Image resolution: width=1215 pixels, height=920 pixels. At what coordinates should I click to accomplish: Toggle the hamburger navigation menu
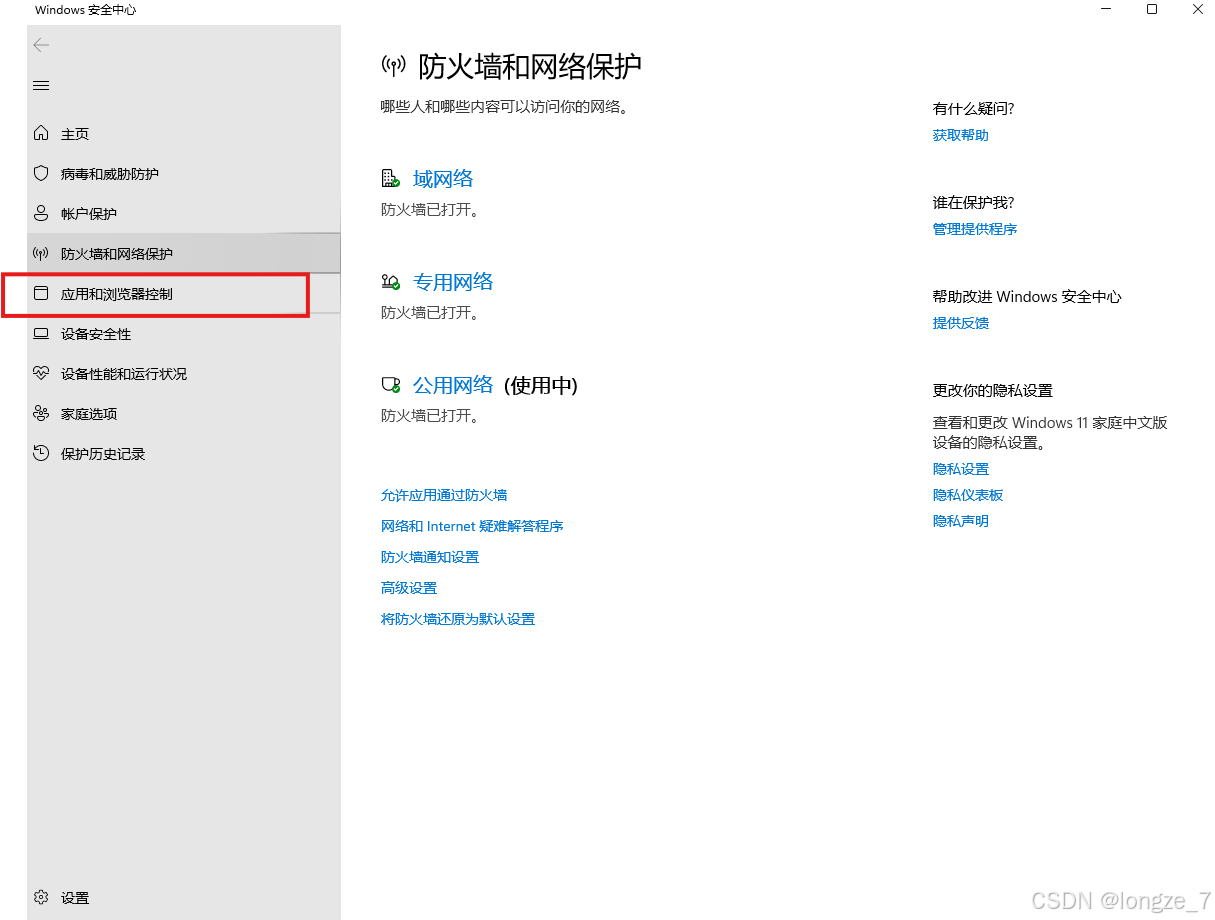click(41, 86)
